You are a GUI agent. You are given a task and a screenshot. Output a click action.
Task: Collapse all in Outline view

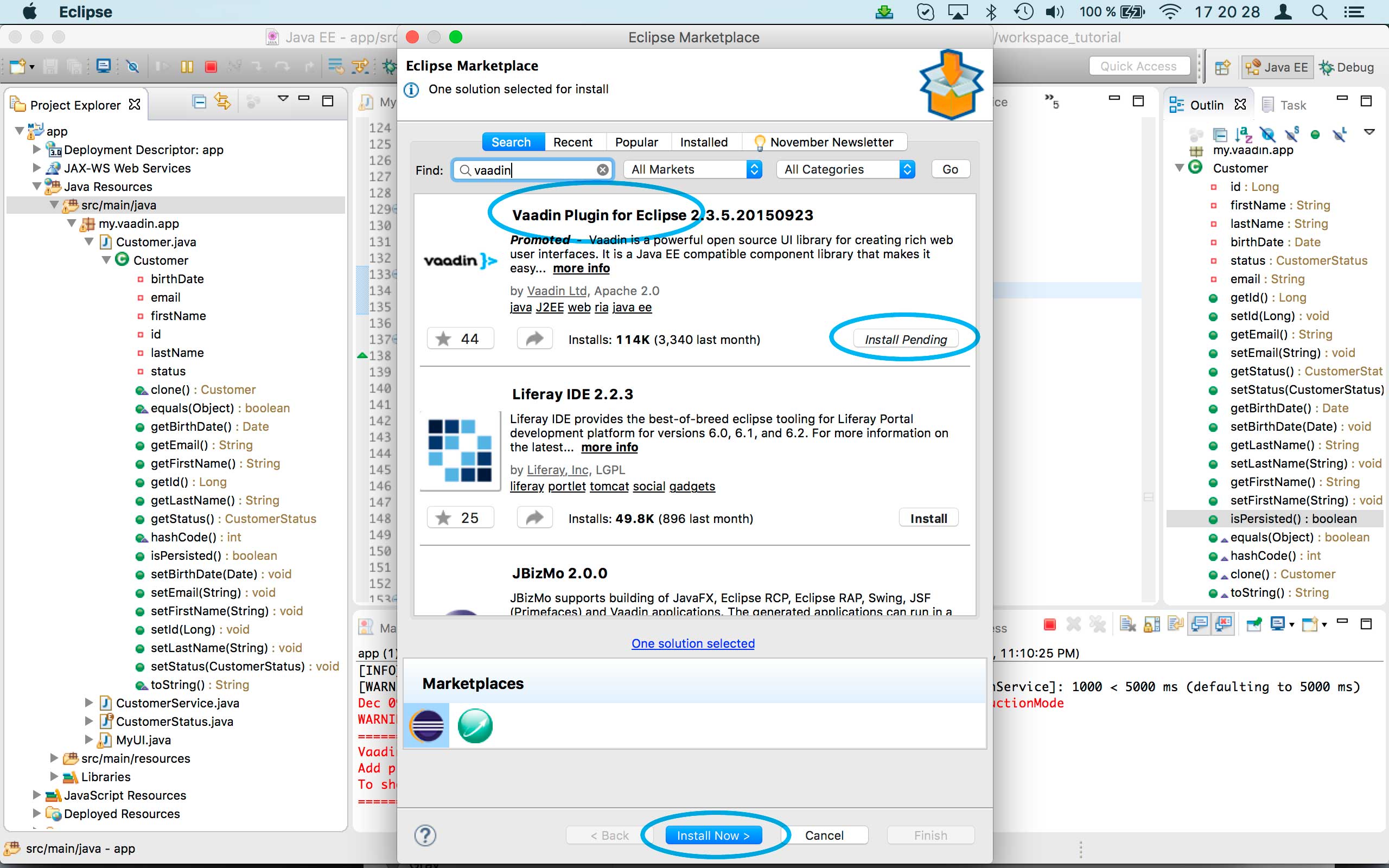(1220, 135)
